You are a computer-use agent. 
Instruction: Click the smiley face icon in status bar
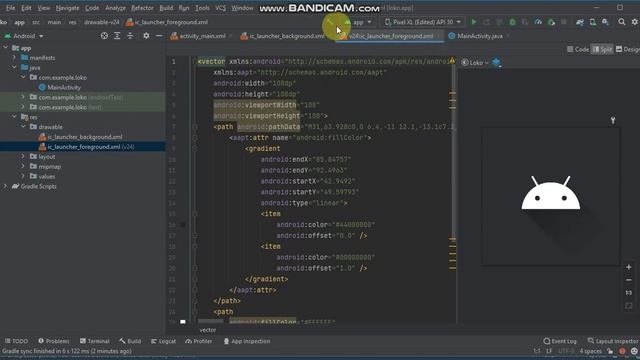click(x=634, y=351)
